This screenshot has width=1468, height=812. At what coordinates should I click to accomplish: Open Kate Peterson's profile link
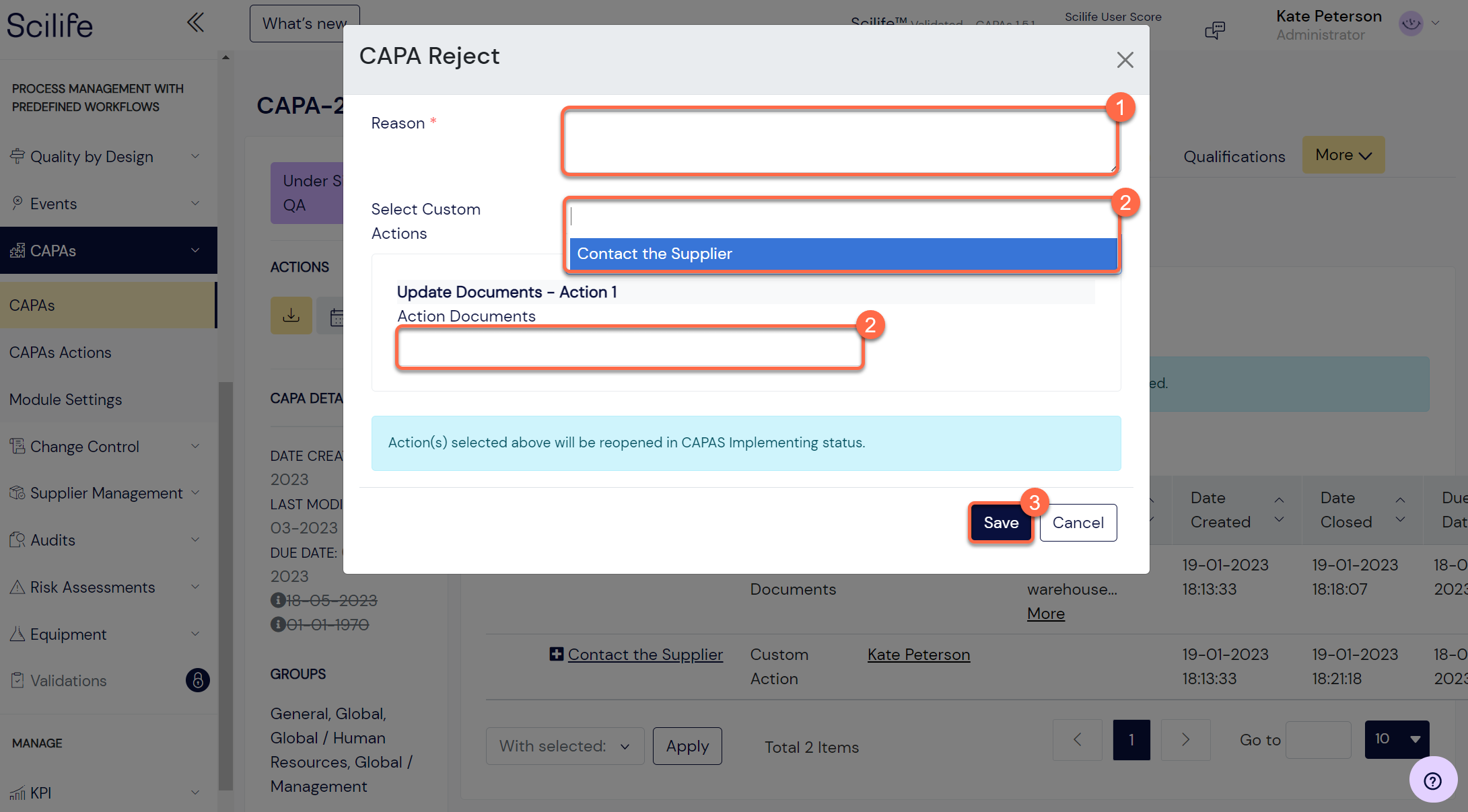point(919,654)
